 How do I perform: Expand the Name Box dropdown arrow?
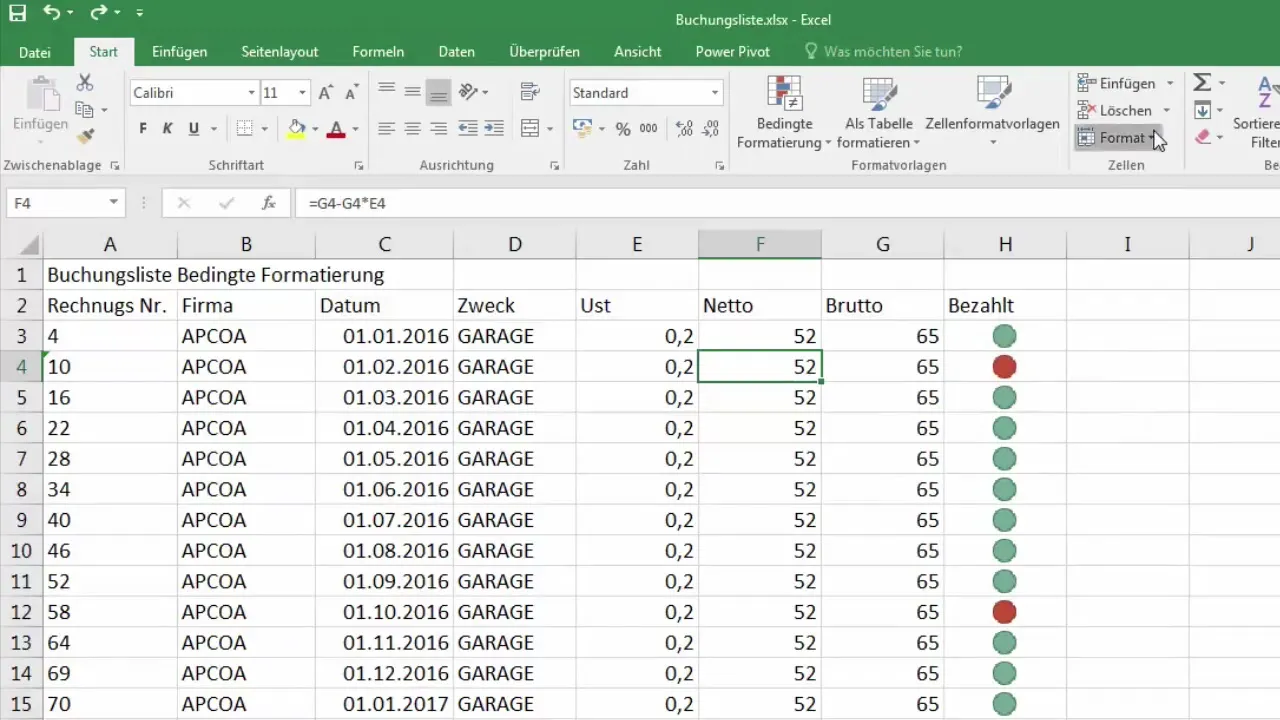pos(114,203)
